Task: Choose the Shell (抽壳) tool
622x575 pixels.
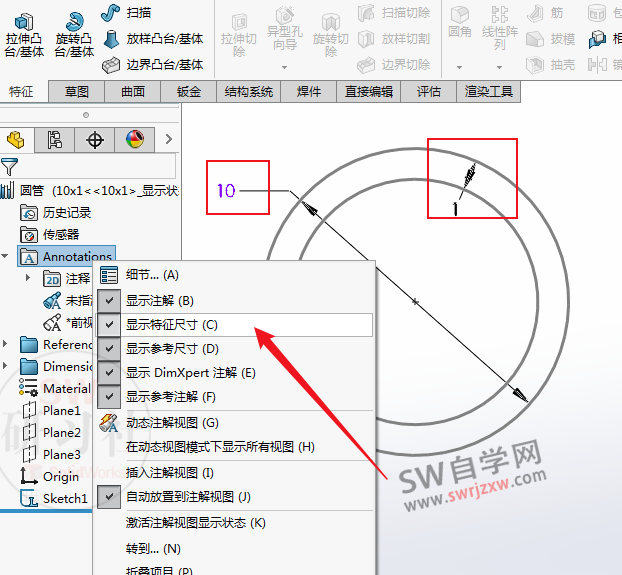Action: [x=551, y=65]
